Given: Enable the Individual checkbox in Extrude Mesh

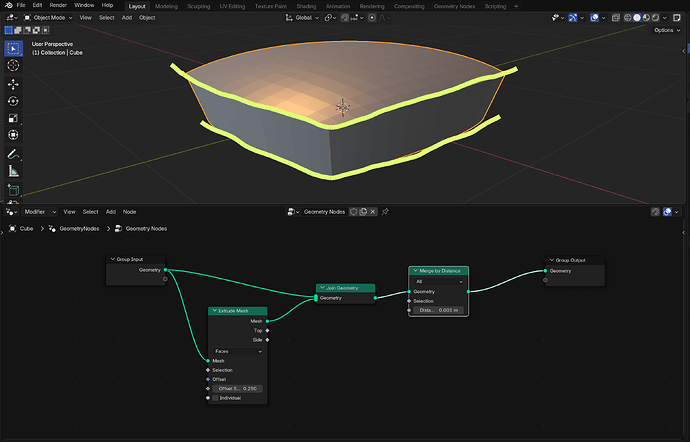Looking at the screenshot, I should 215,398.
